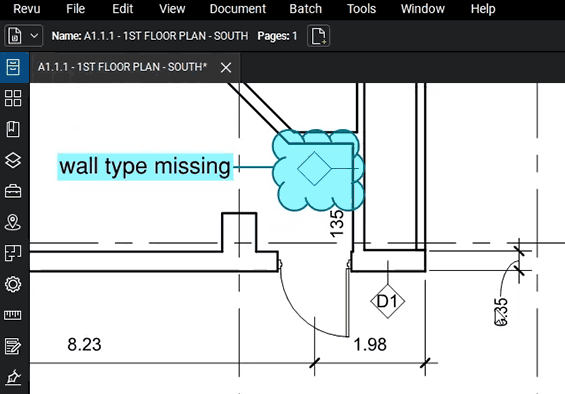Open the Forms panel icon
Screen dimensions: 565x394
(13, 346)
